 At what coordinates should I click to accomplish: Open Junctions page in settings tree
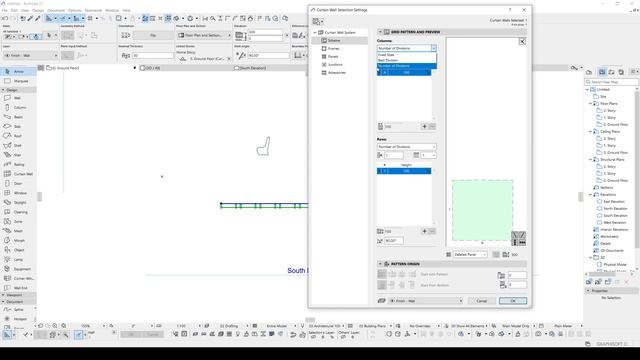tap(340, 64)
